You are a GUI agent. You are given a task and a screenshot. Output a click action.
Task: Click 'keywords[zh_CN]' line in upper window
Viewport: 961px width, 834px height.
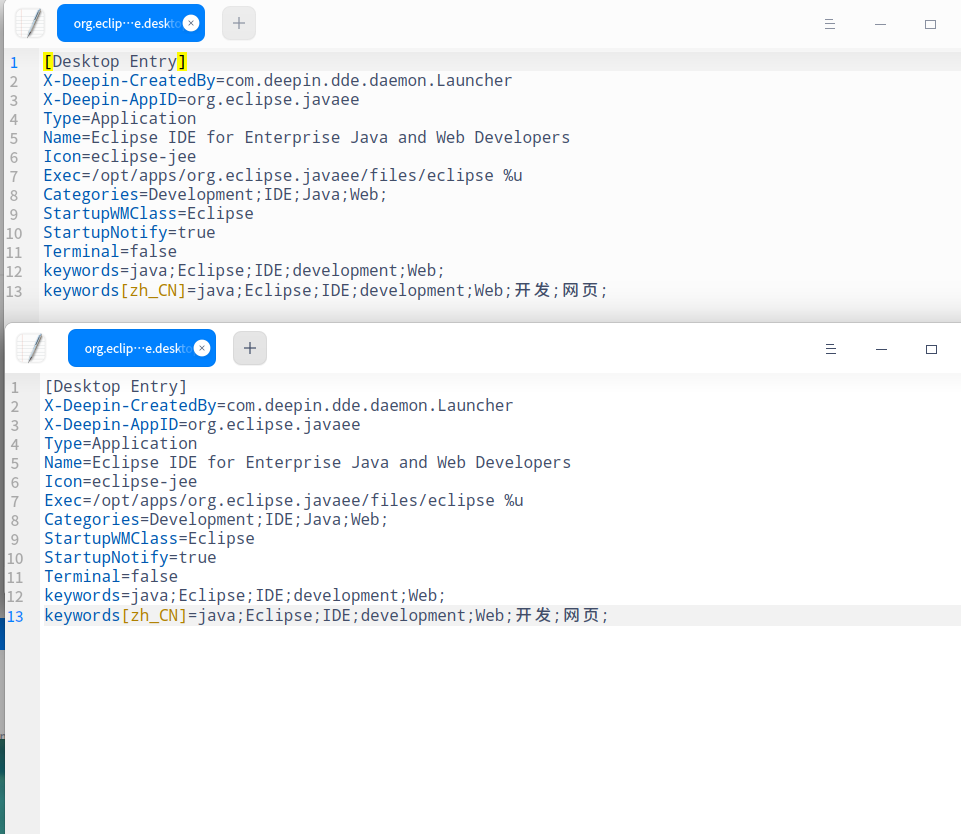(x=325, y=290)
